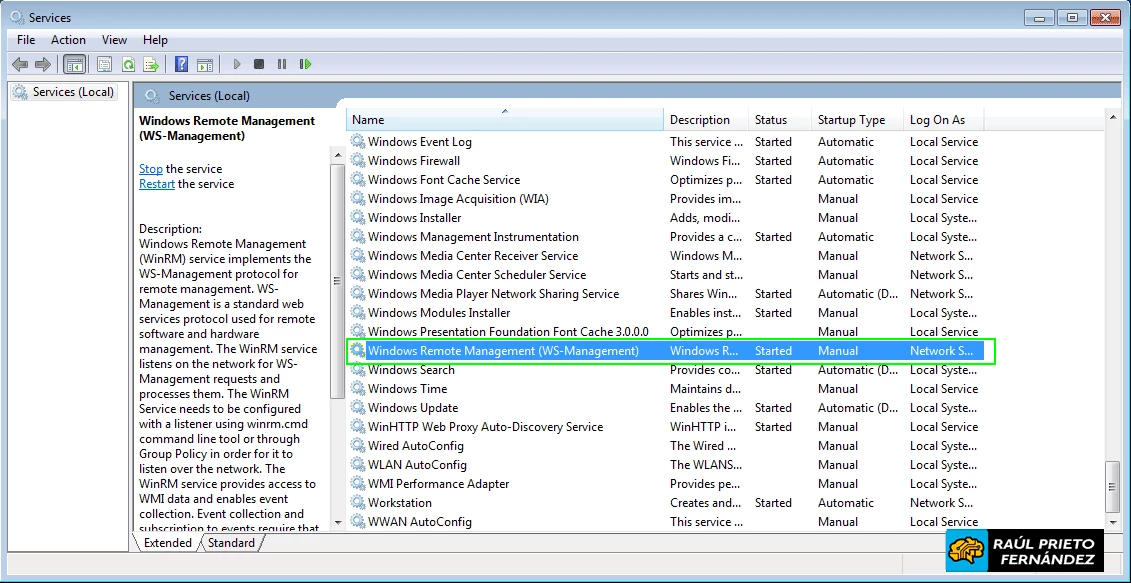Switch to the Standard tab

pyautogui.click(x=231, y=542)
